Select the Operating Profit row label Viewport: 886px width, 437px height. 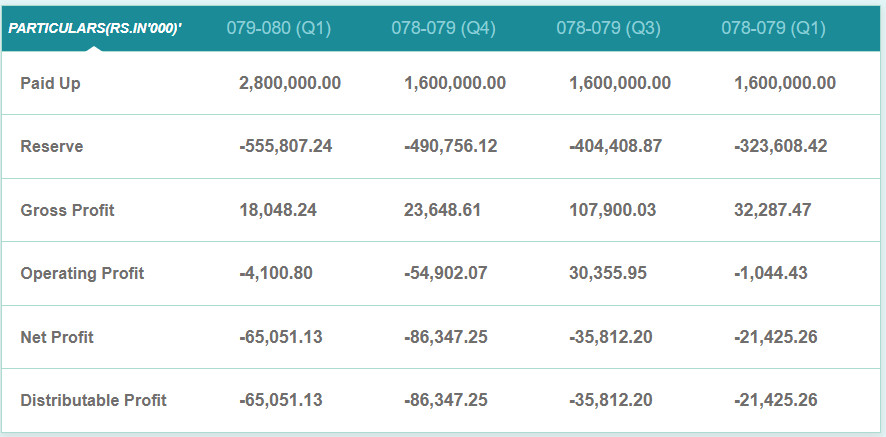click(x=82, y=273)
